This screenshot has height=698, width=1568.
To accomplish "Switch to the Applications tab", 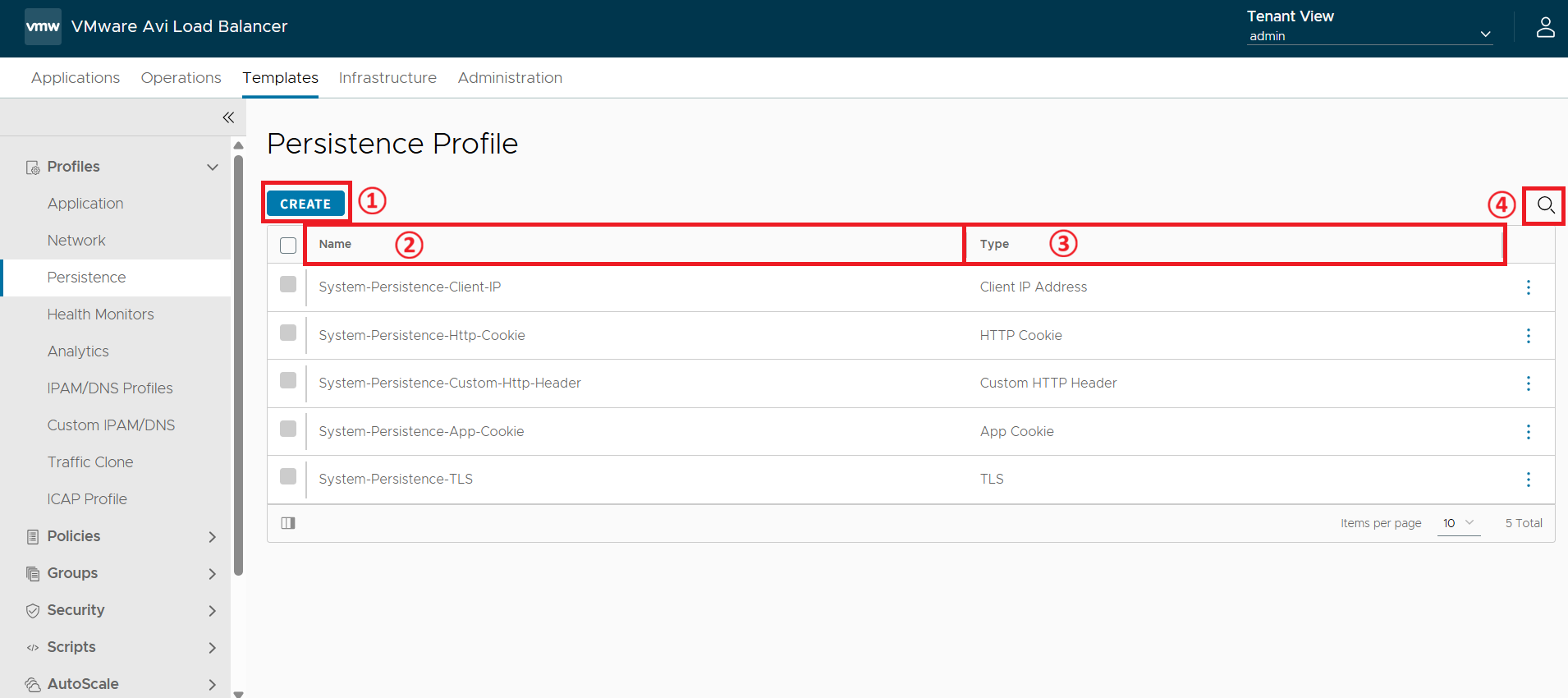I will [76, 78].
